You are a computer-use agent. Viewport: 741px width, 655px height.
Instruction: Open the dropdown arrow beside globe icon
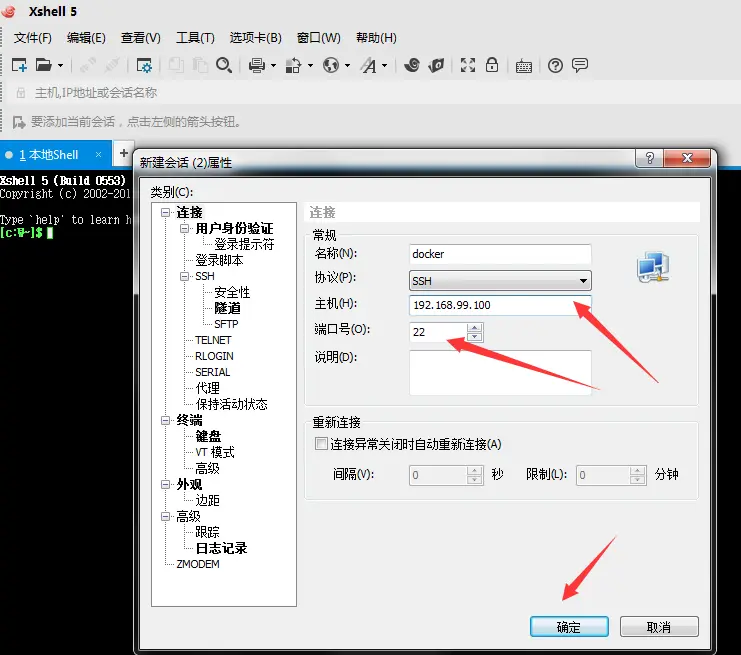coord(347,65)
